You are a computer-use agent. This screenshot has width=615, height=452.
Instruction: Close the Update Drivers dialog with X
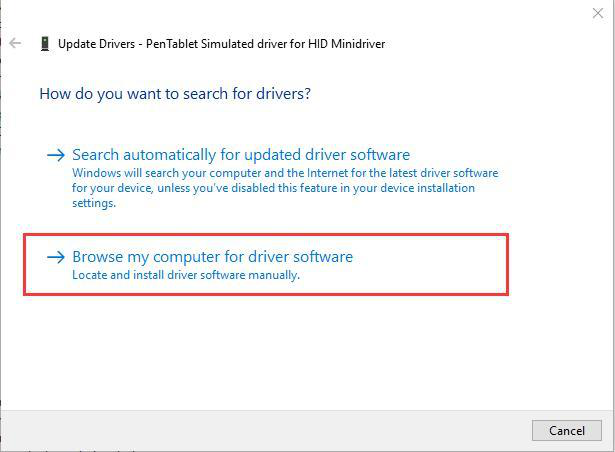click(x=598, y=12)
